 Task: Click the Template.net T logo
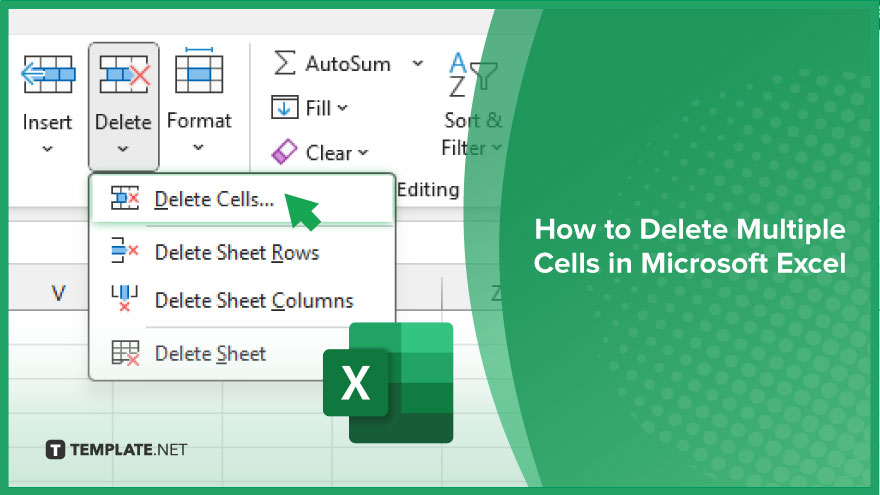click(x=55, y=450)
